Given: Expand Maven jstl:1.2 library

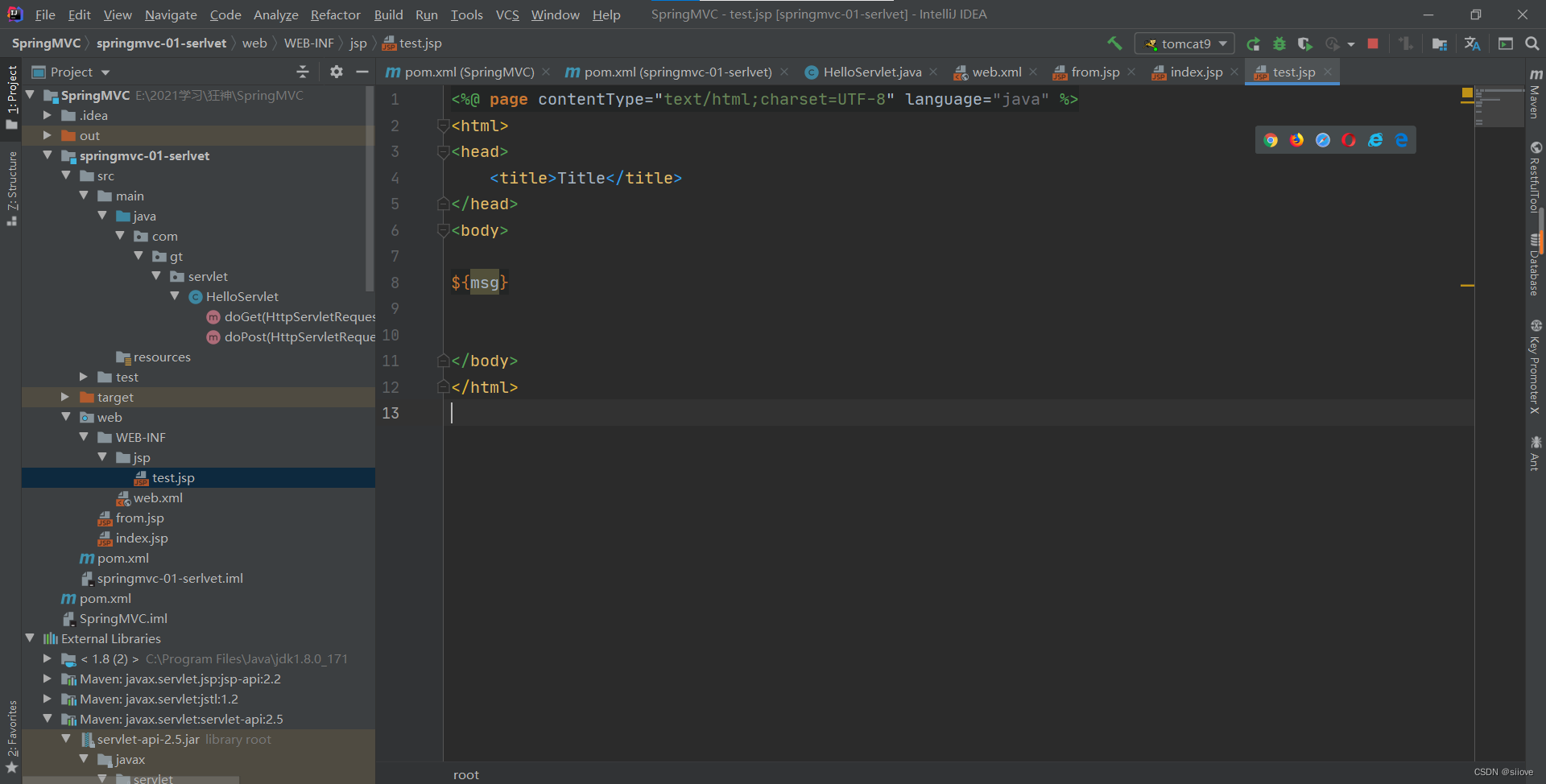Looking at the screenshot, I should (47, 699).
